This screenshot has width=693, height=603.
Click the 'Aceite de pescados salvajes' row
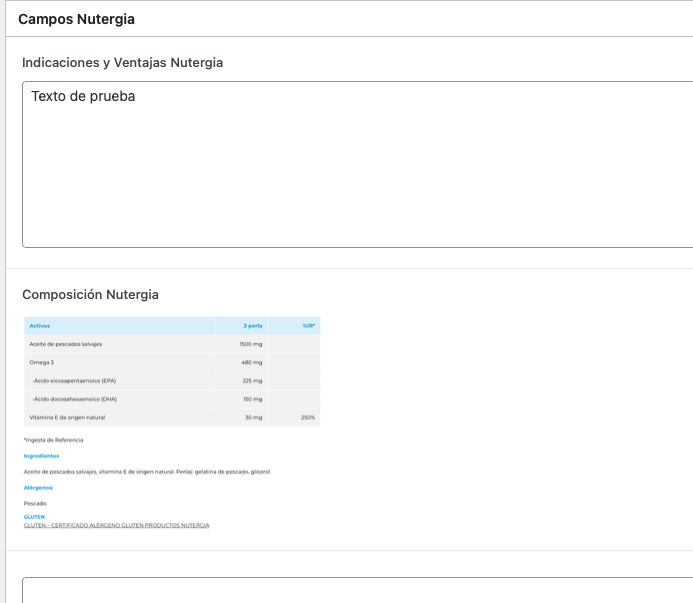pyautogui.click(x=66, y=344)
